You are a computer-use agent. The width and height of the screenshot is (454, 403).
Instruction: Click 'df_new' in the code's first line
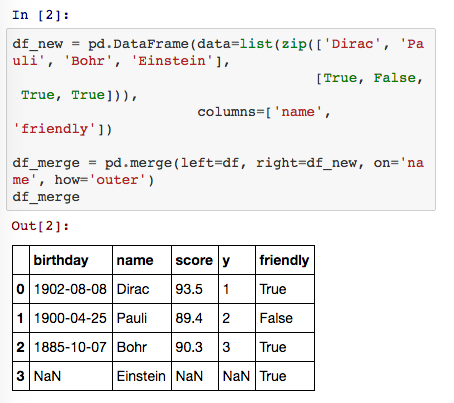[x=38, y=44]
